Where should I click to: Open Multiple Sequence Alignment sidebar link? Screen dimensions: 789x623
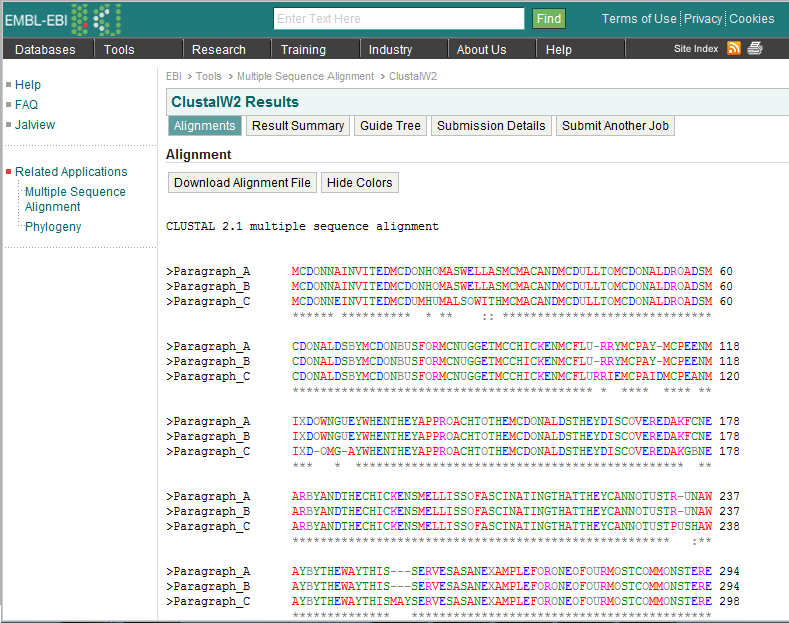click(75, 199)
